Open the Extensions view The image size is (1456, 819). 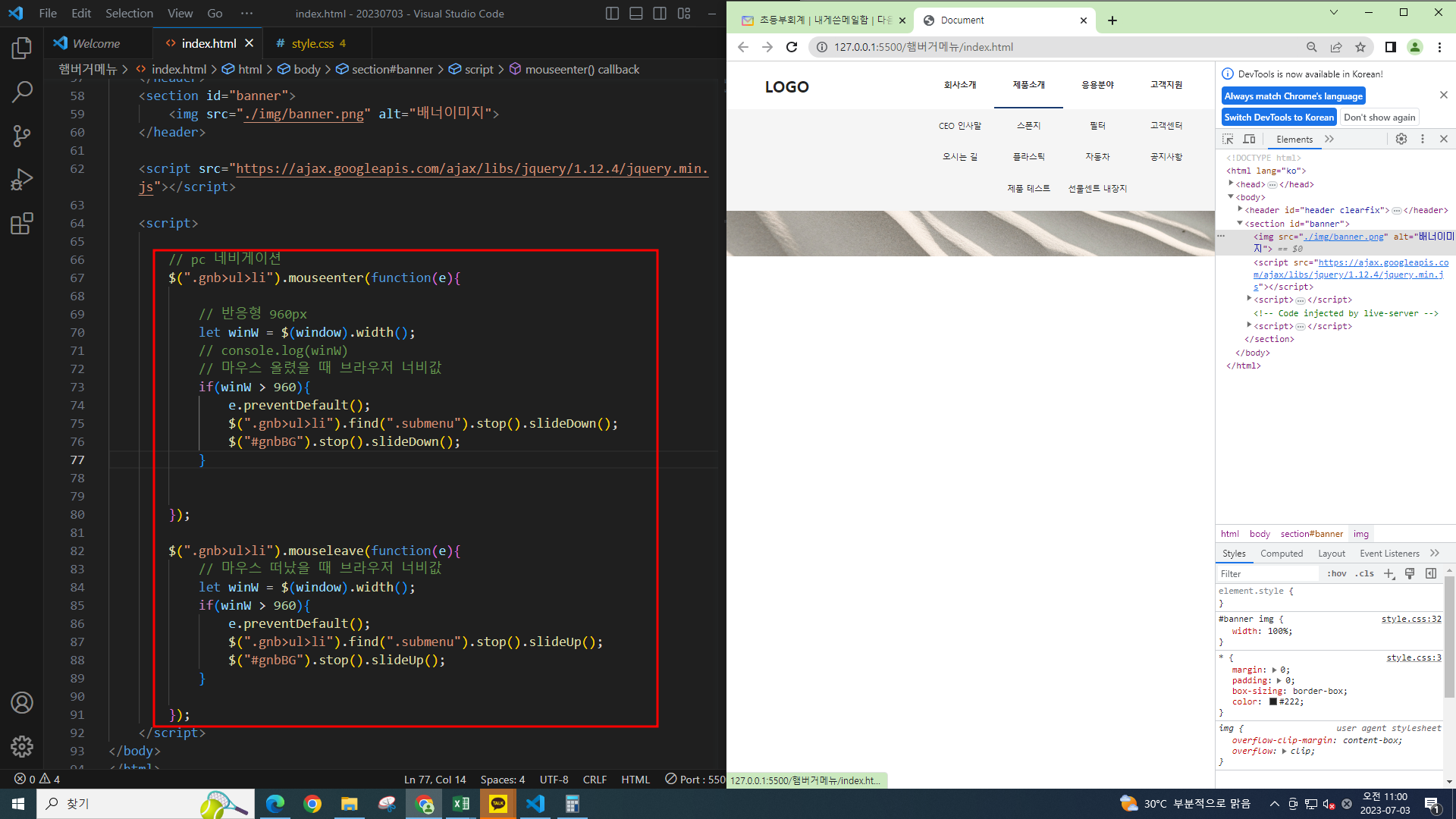[x=21, y=224]
